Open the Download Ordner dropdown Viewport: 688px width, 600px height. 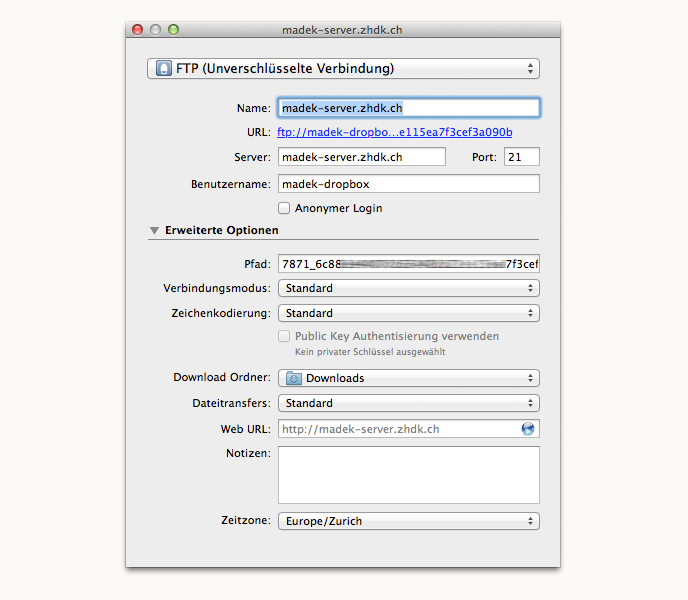tap(408, 378)
